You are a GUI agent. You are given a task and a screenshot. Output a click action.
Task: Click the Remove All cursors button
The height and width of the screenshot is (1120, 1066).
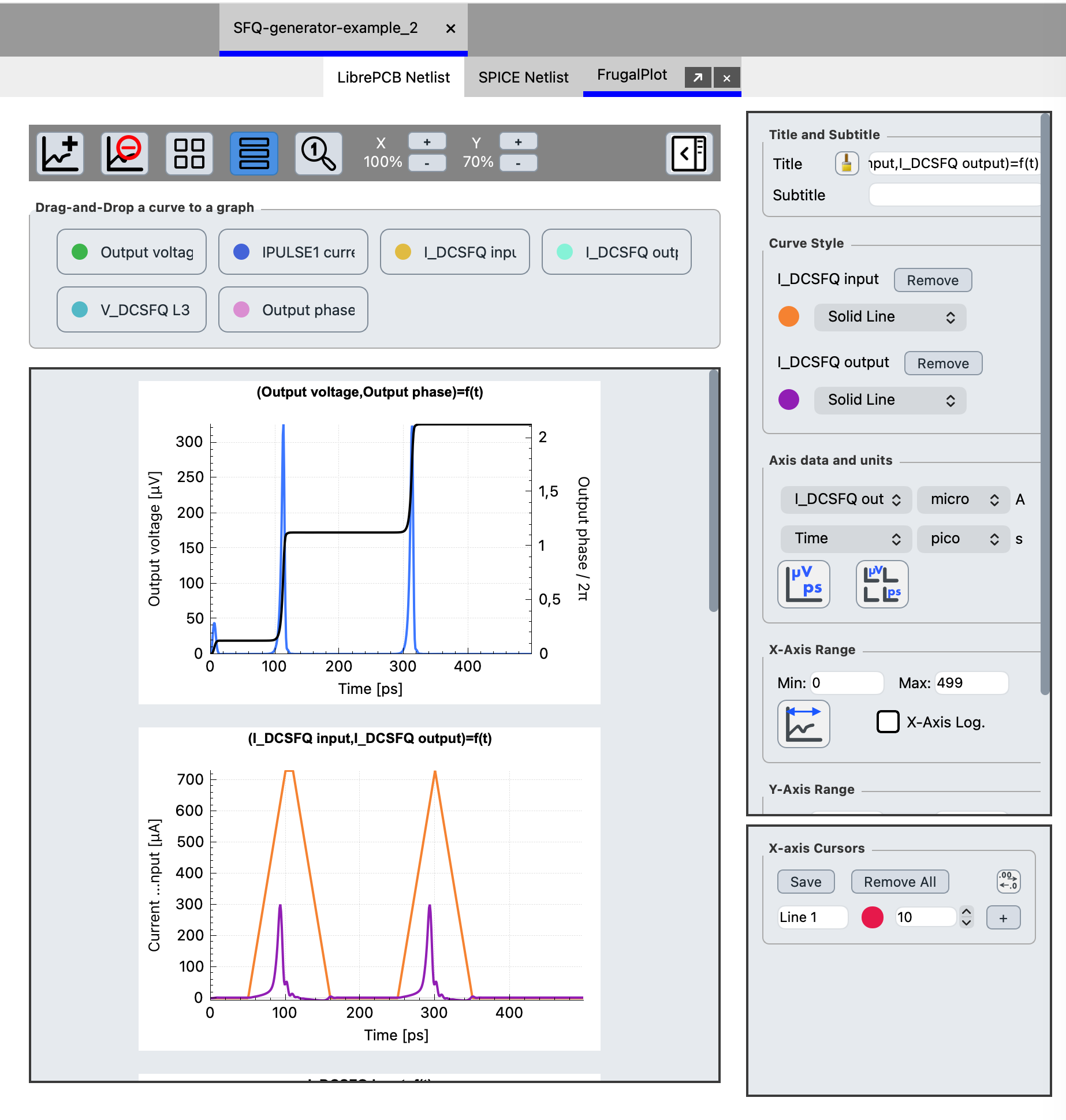(900, 882)
